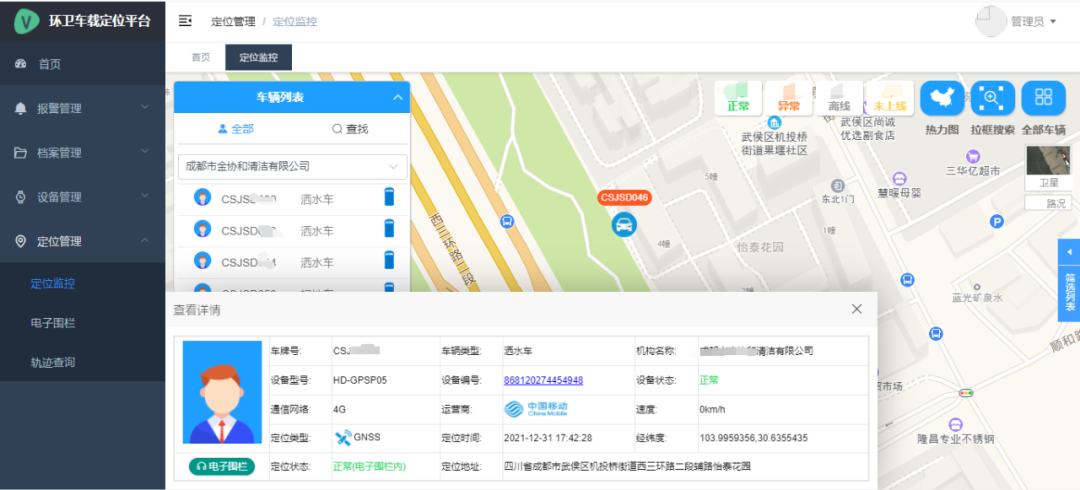Click the driver avatar in details dialog
The width and height of the screenshot is (1080, 490).
point(222,392)
